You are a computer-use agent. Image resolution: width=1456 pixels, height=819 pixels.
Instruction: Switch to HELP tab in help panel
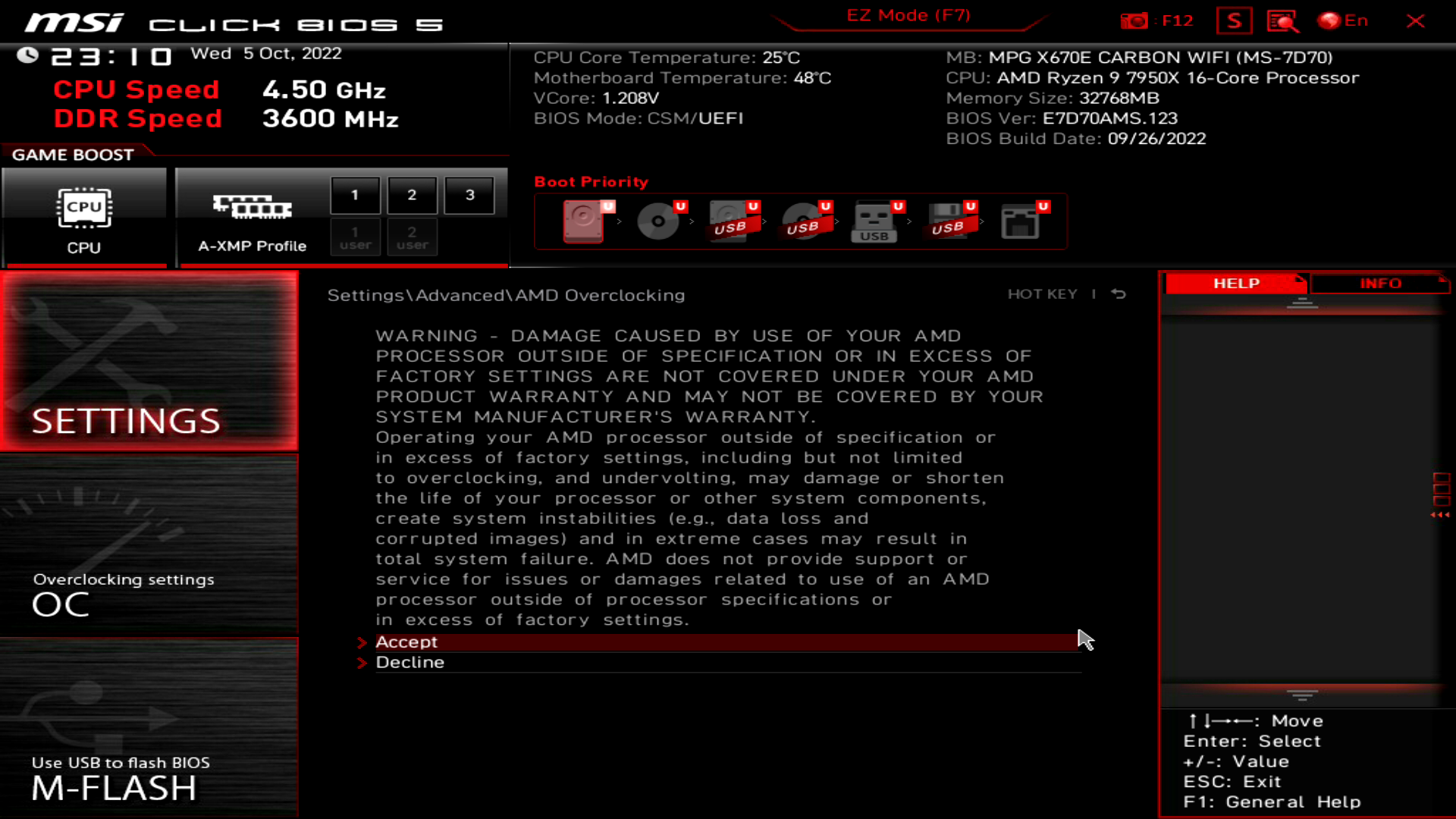[1237, 283]
